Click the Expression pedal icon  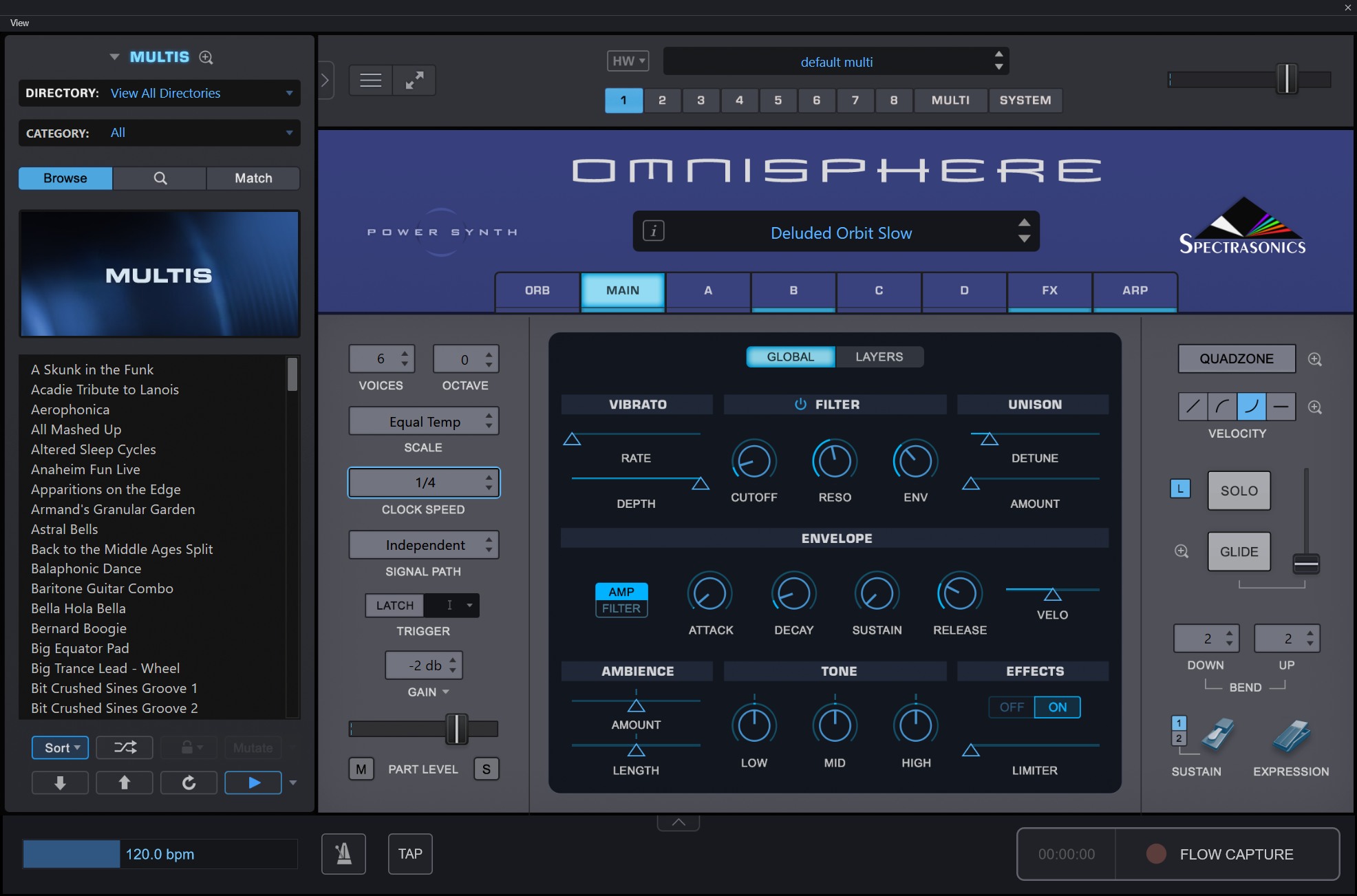point(1291,736)
